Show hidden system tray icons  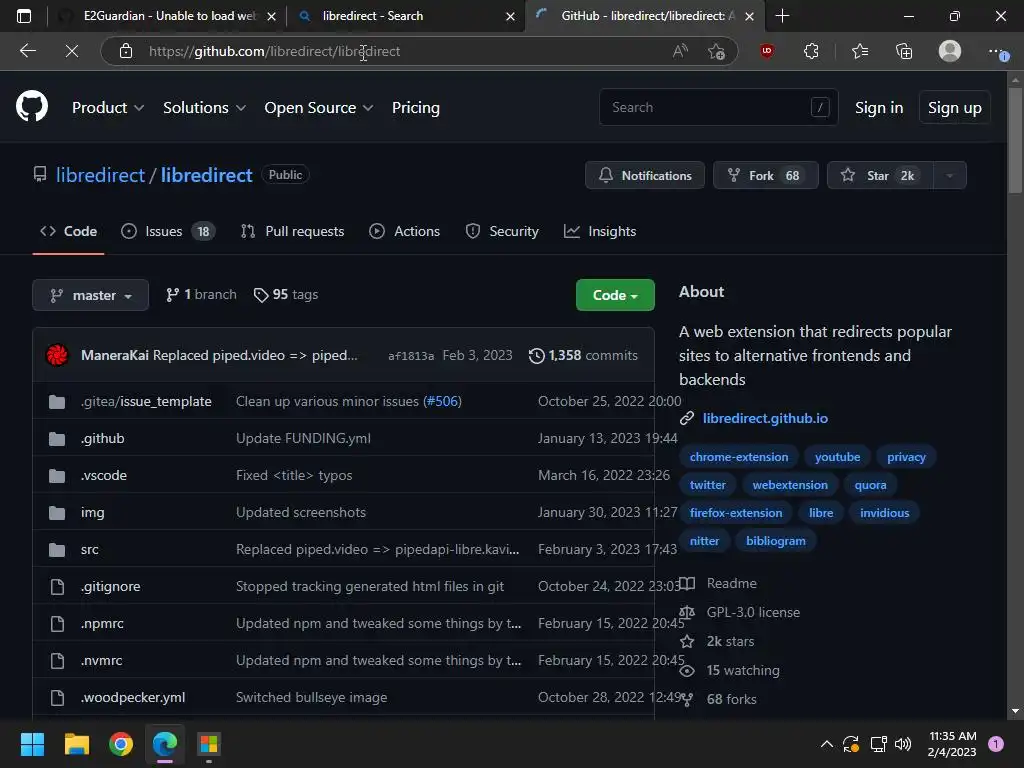826,744
